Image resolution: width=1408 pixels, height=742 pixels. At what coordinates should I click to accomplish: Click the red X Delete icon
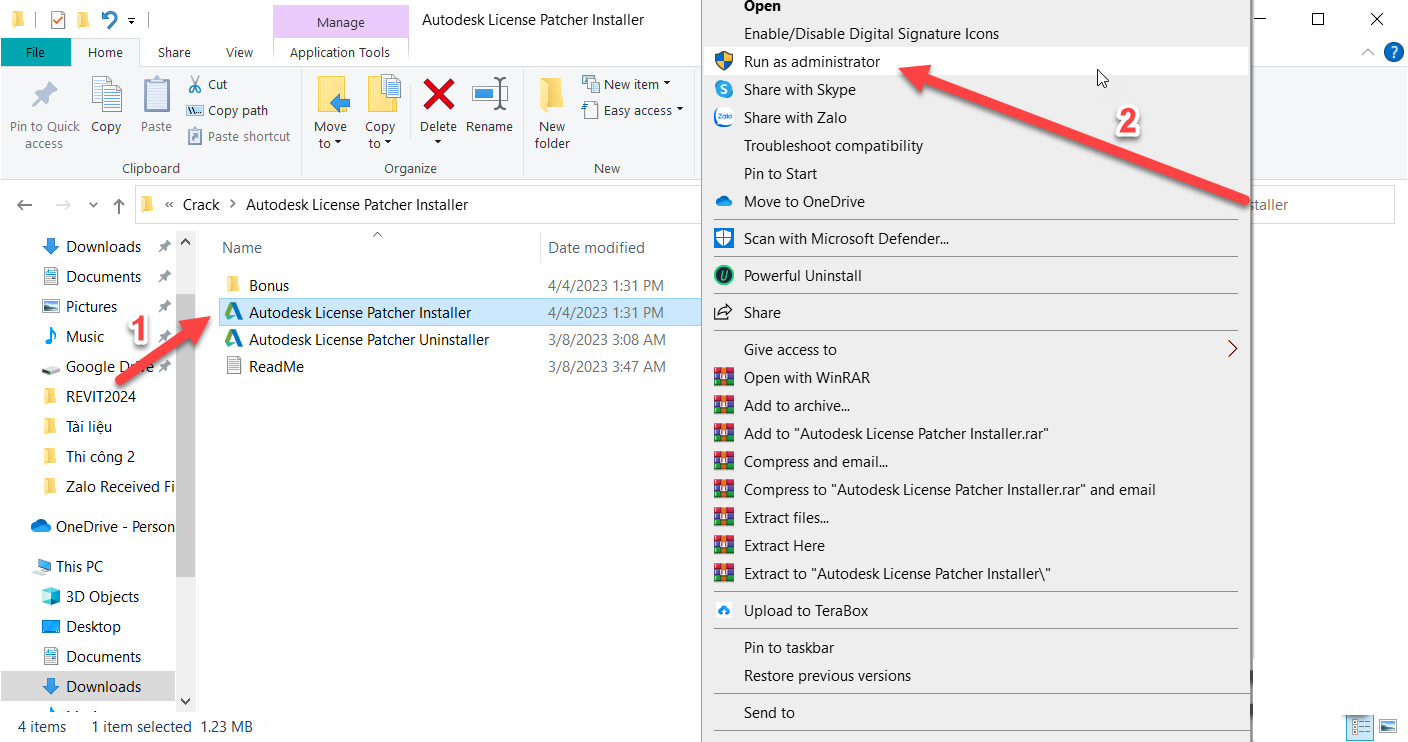click(438, 95)
